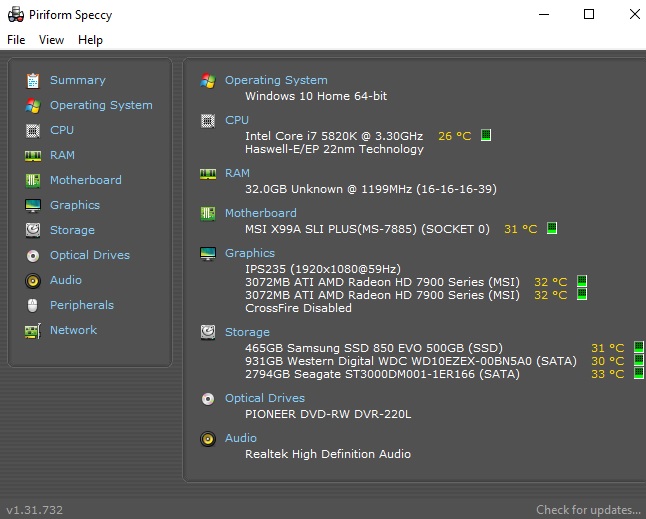Open the File menu
646x519 pixels.
click(16, 40)
